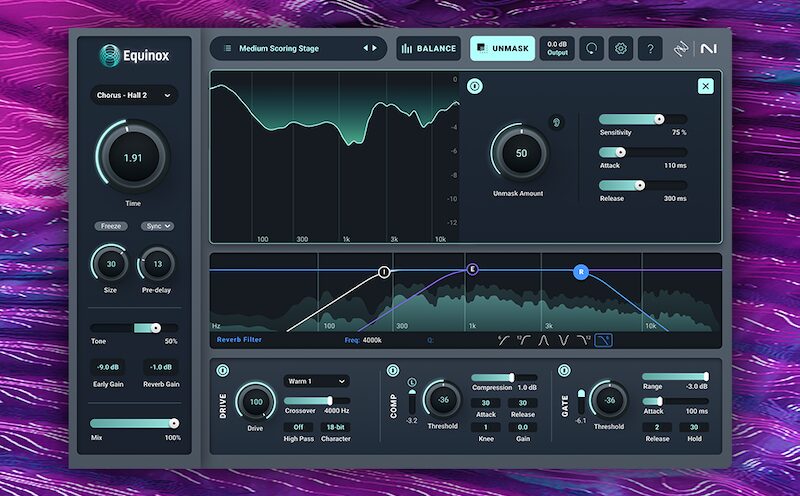
Task: Adjust the Unmask Attack slider
Action: coord(643,152)
